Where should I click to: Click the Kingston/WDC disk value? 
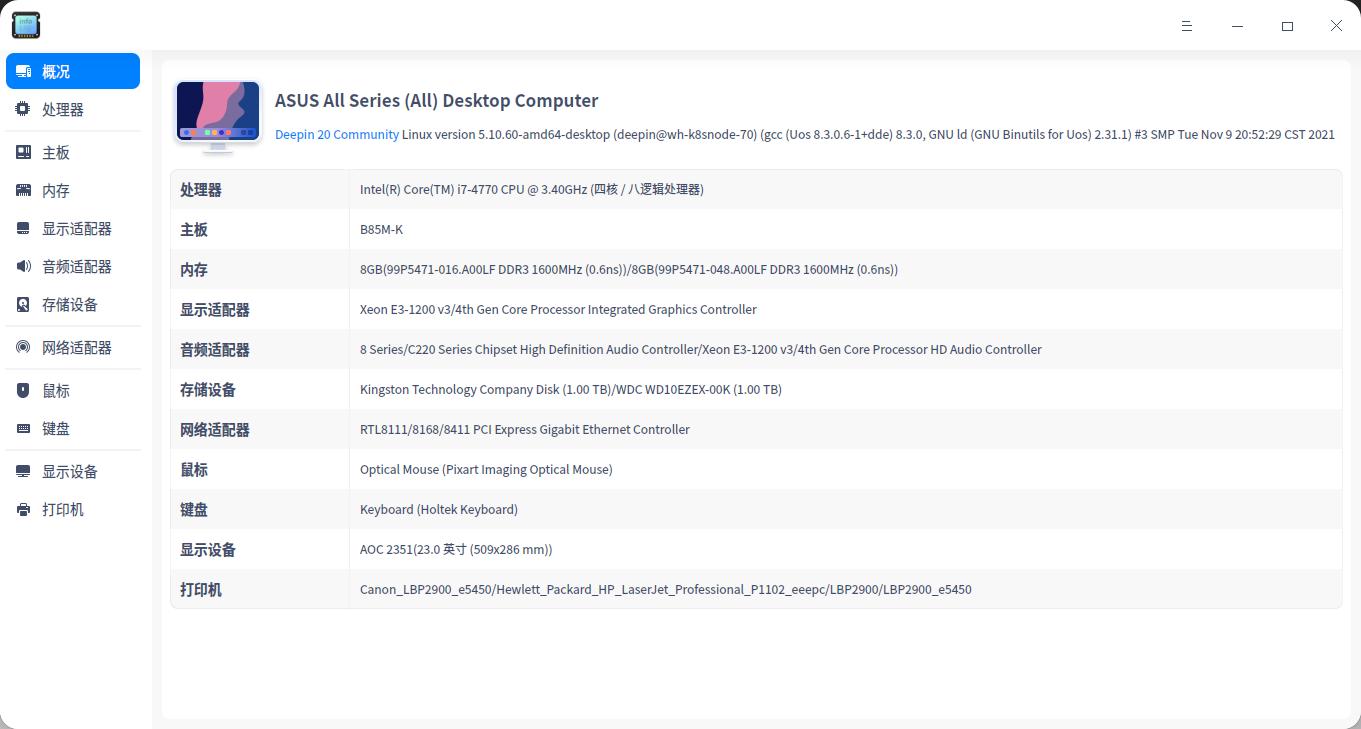click(571, 389)
